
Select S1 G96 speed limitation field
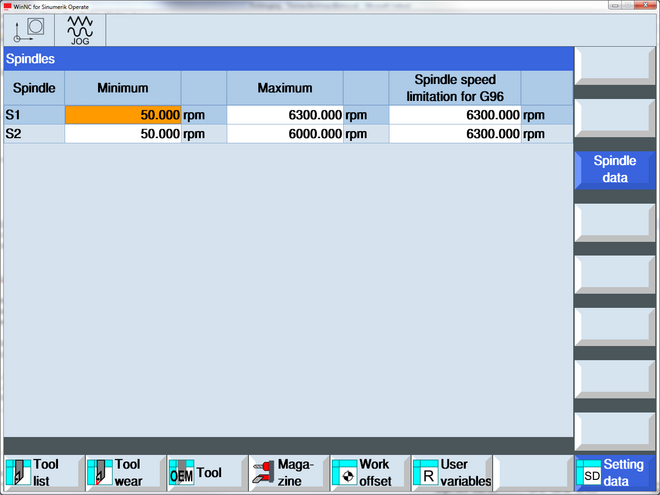[x=454, y=115]
